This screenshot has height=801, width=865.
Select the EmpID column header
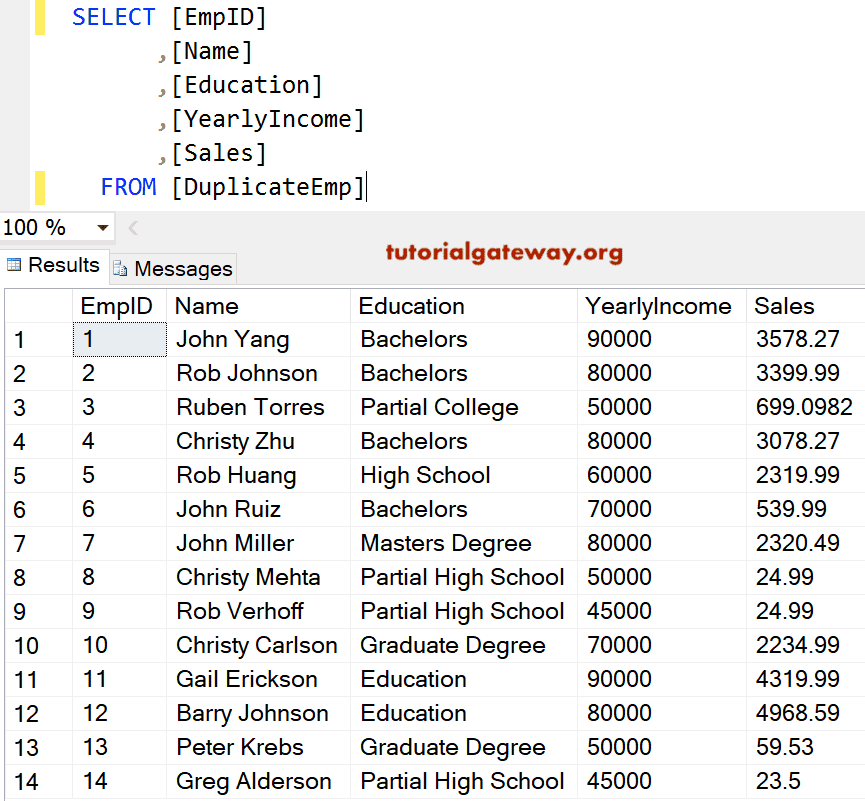116,306
